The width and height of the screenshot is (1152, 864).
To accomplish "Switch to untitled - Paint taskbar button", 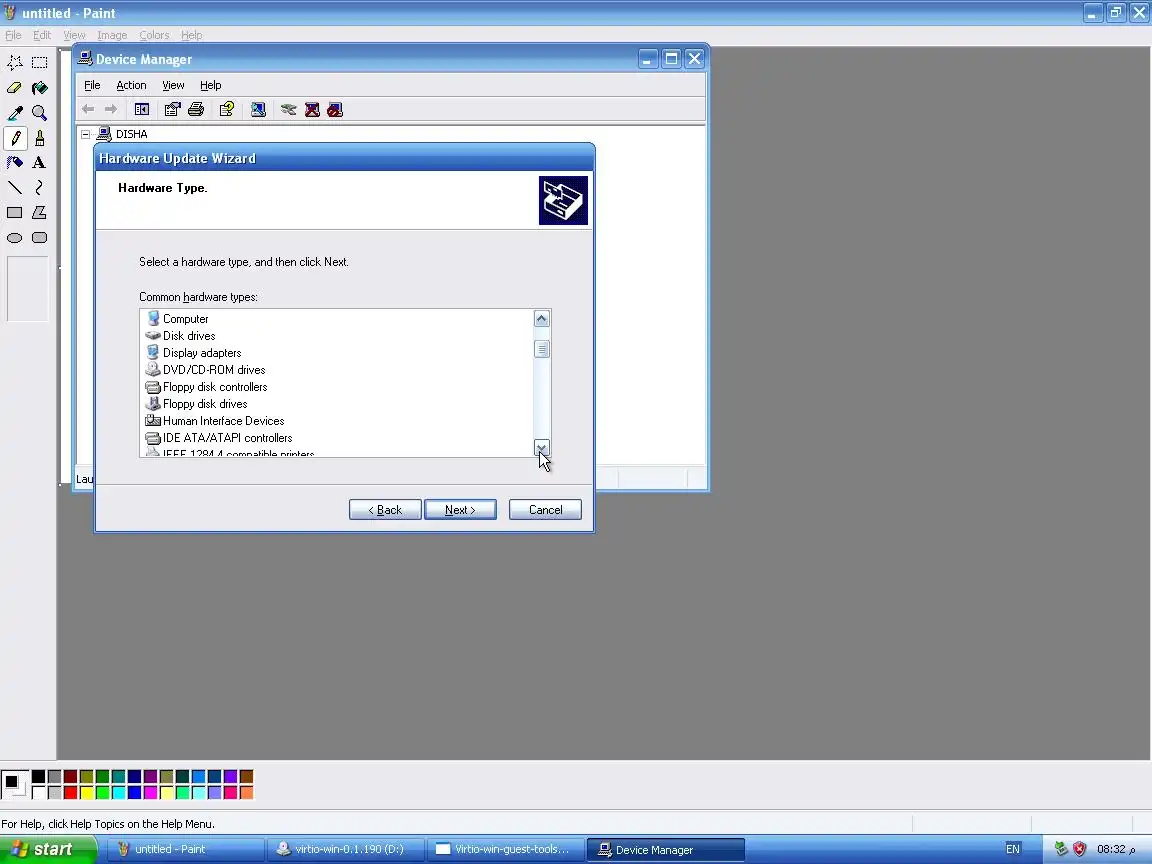I will pos(186,849).
